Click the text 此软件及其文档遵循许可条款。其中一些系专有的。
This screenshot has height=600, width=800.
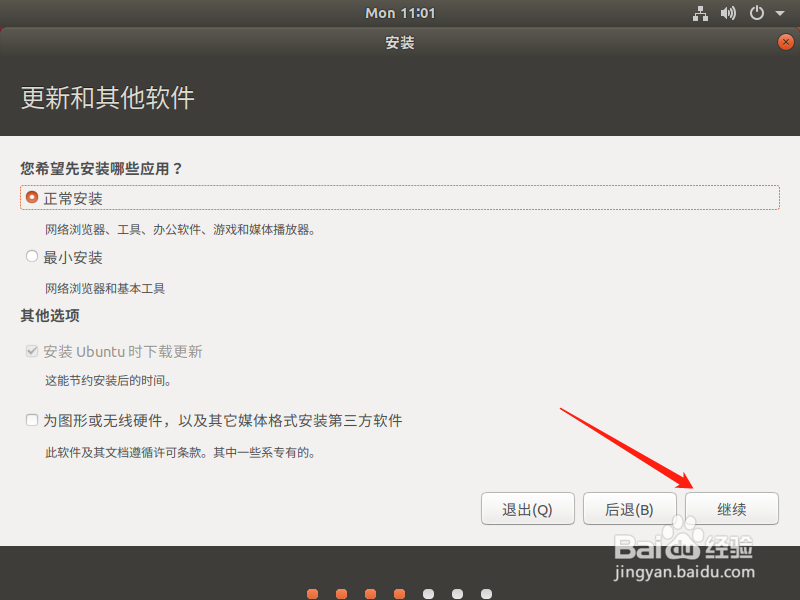click(181, 453)
